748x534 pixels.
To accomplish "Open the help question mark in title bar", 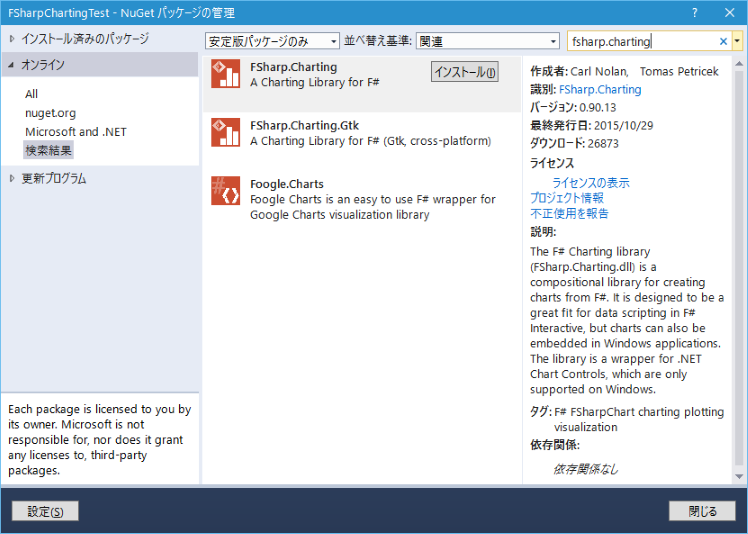I will coord(695,13).
